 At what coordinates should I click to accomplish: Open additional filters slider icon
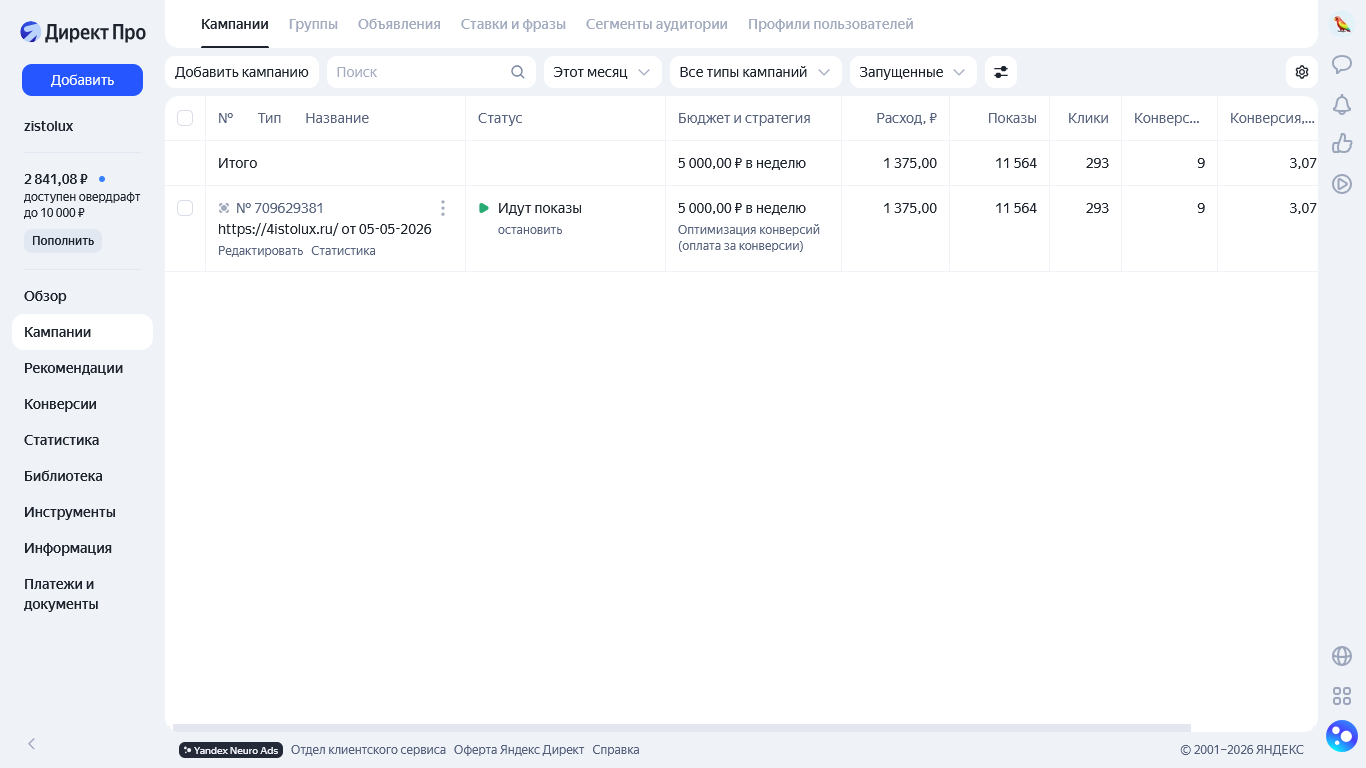pyautogui.click(x=1001, y=72)
